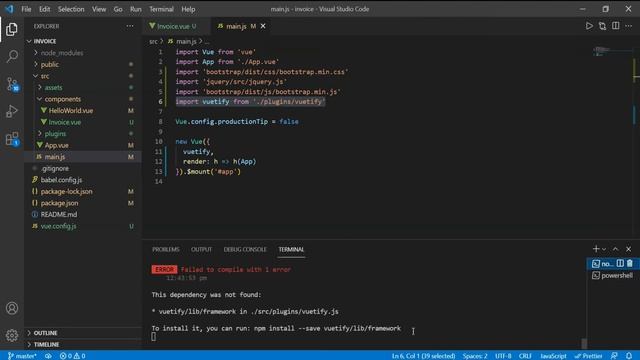This screenshot has height=360, width=640.
Task: Split the editor to the right
Action: [616, 26]
